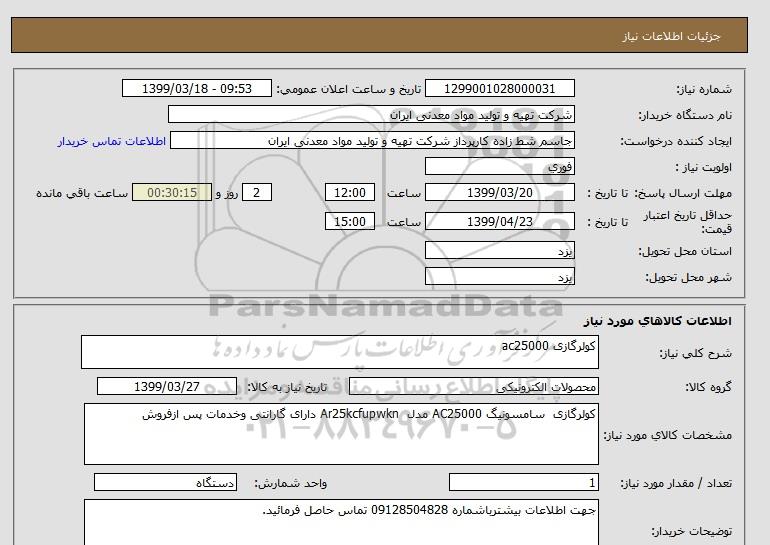Click the ایجاد کننده درخواست label
770x545 pixels.
tap(676, 141)
